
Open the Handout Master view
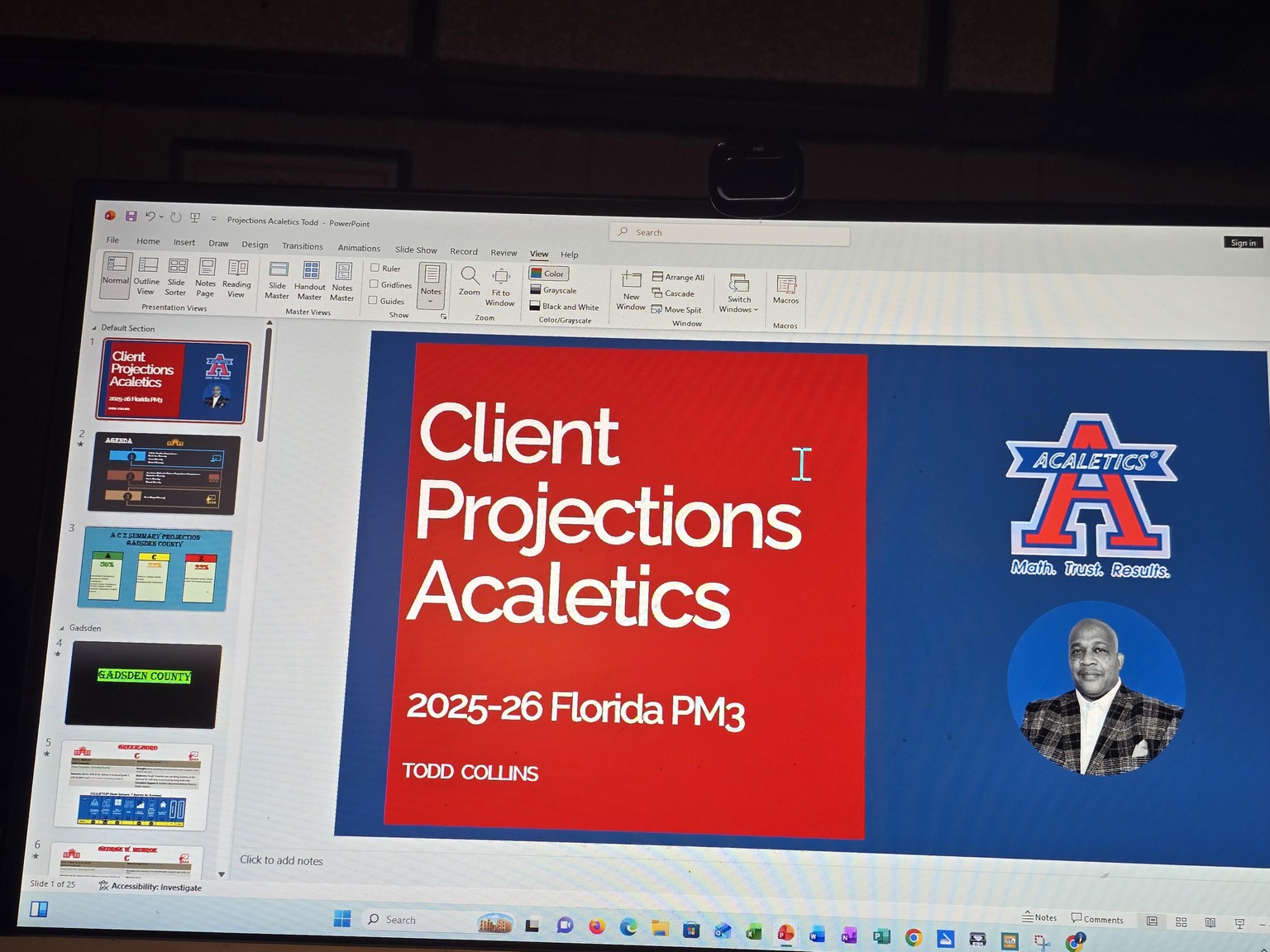pos(310,281)
